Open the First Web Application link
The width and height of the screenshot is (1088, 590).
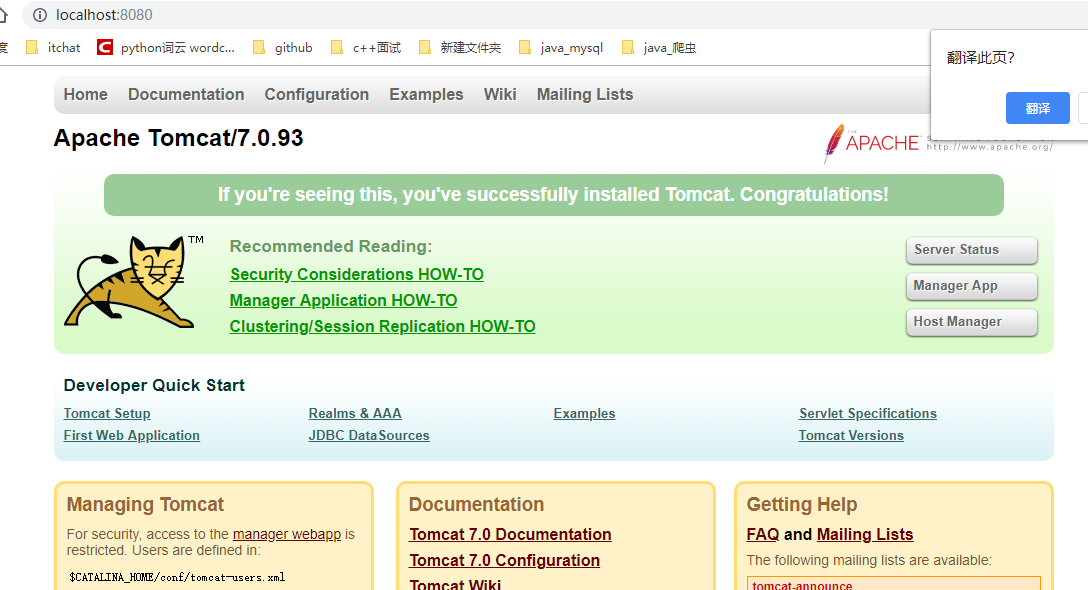point(132,436)
